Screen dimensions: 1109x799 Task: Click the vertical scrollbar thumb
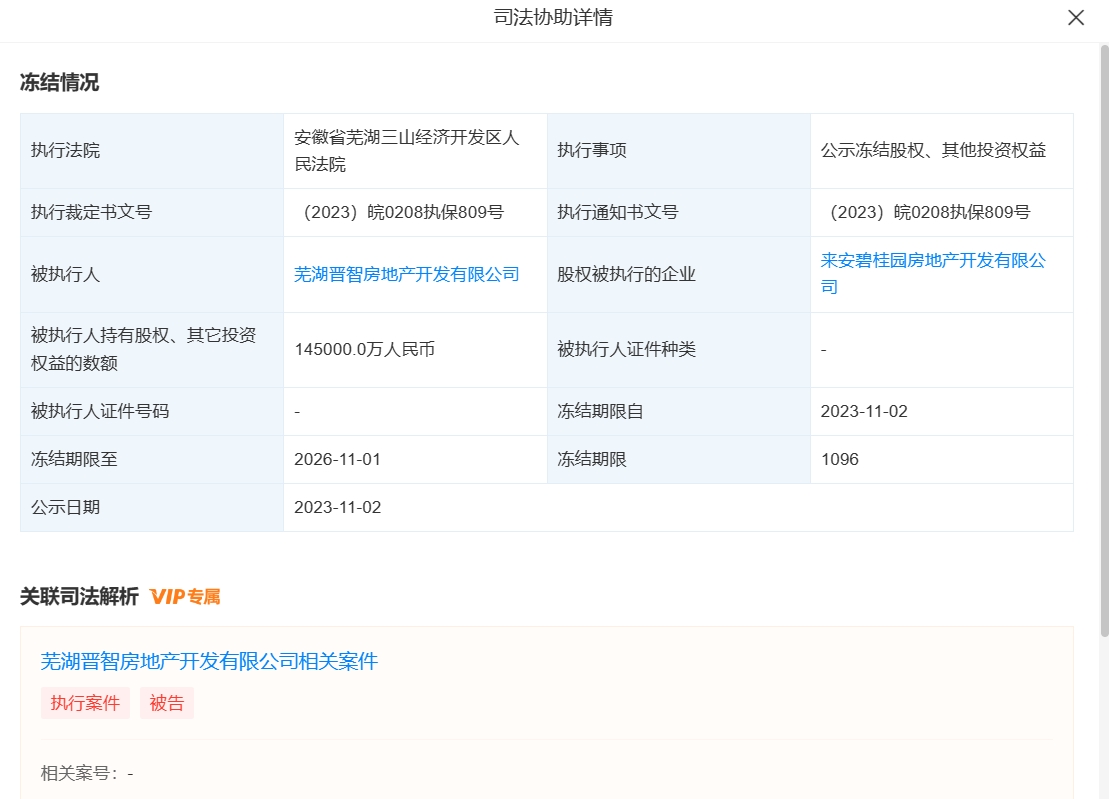point(1104,339)
